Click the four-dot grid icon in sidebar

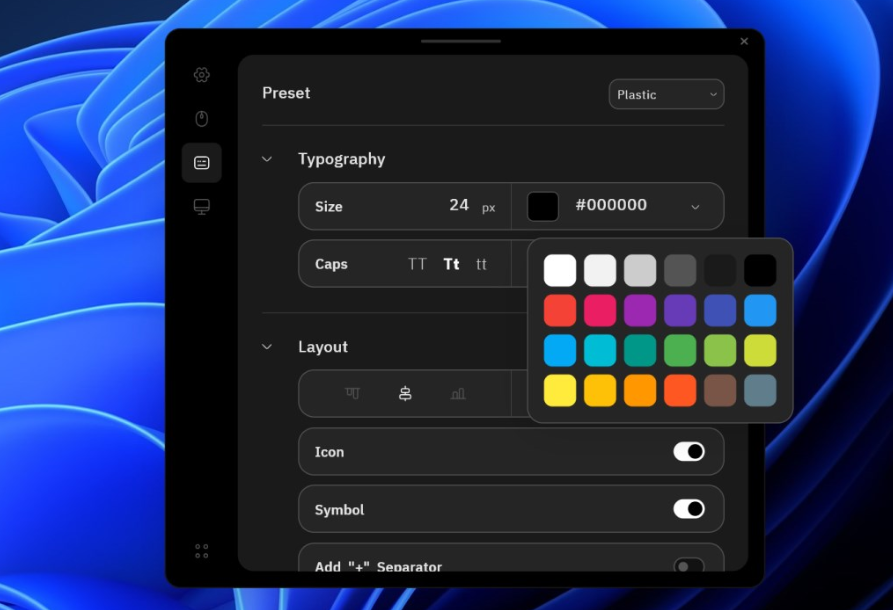pyautogui.click(x=202, y=551)
